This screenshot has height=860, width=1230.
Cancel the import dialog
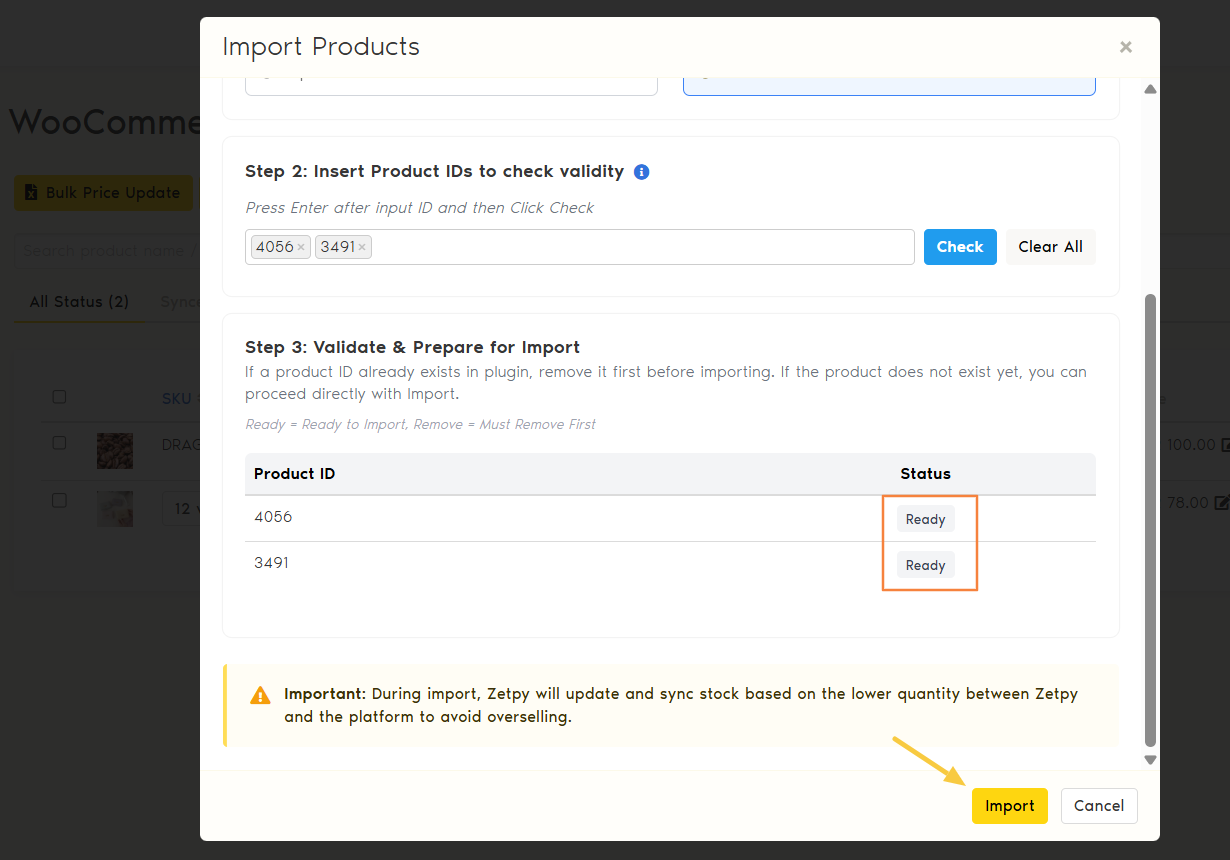click(1099, 806)
